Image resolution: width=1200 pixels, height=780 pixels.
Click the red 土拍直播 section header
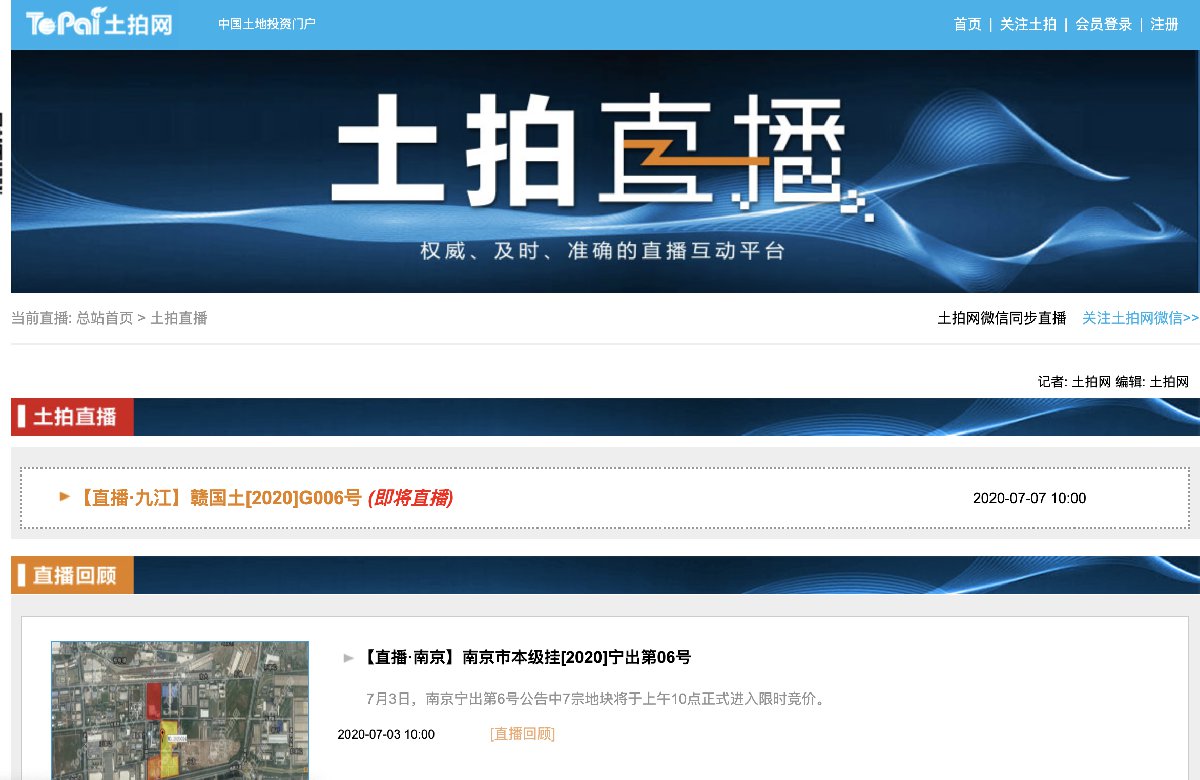[74, 417]
